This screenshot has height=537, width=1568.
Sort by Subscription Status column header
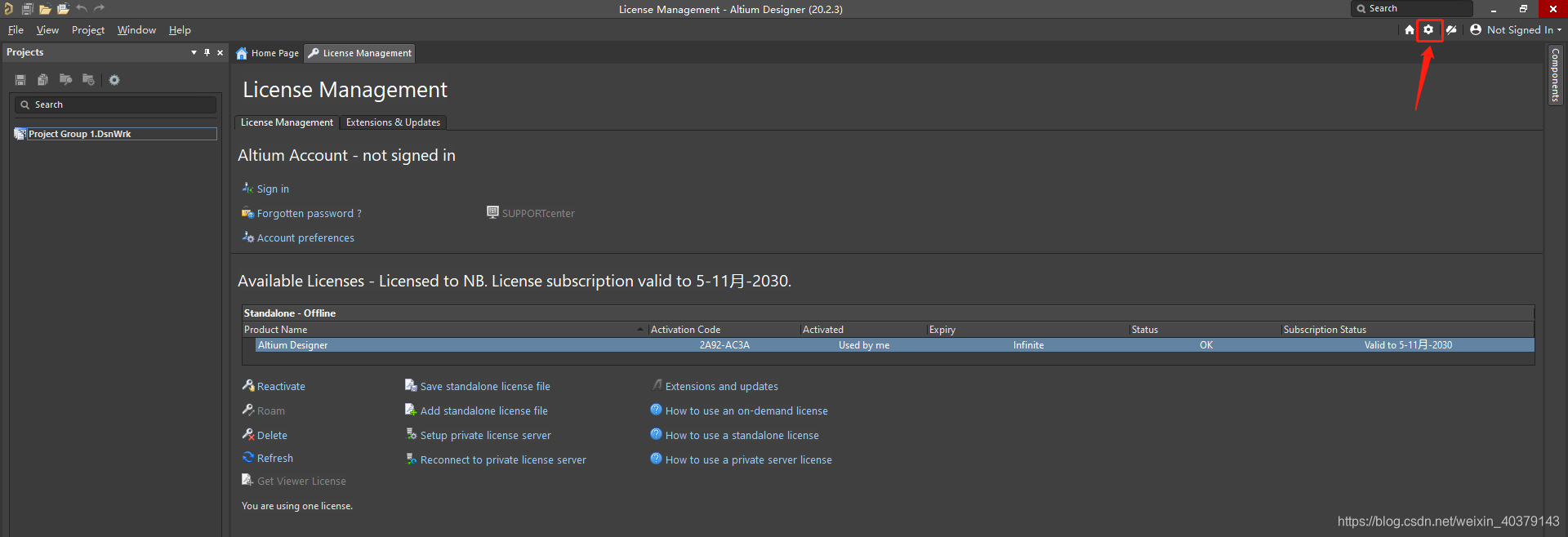click(x=1407, y=330)
